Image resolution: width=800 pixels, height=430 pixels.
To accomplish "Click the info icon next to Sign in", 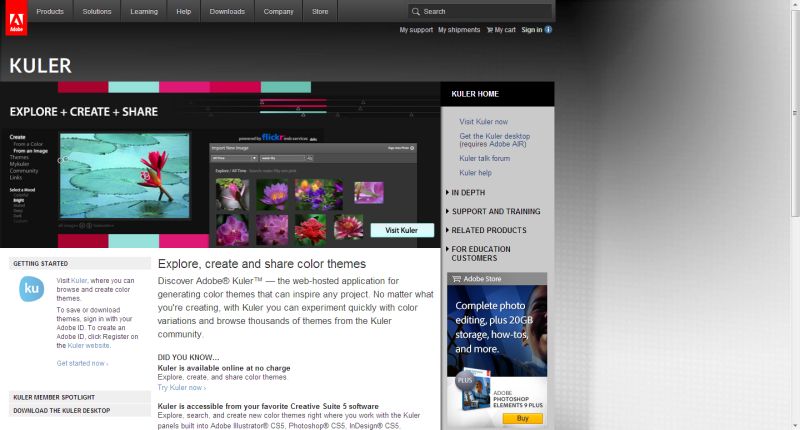I will coord(548,30).
